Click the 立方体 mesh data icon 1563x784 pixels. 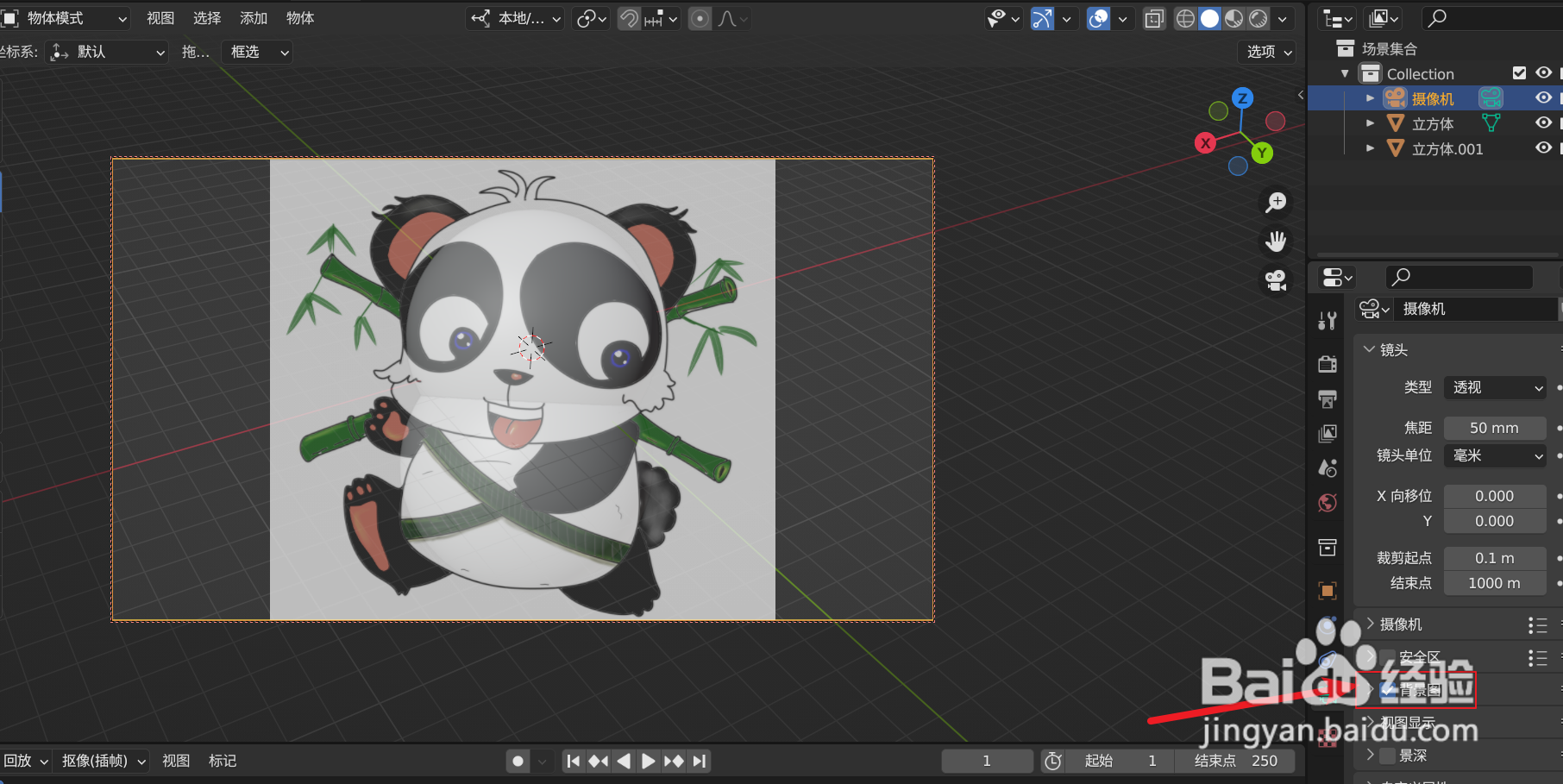(1491, 123)
